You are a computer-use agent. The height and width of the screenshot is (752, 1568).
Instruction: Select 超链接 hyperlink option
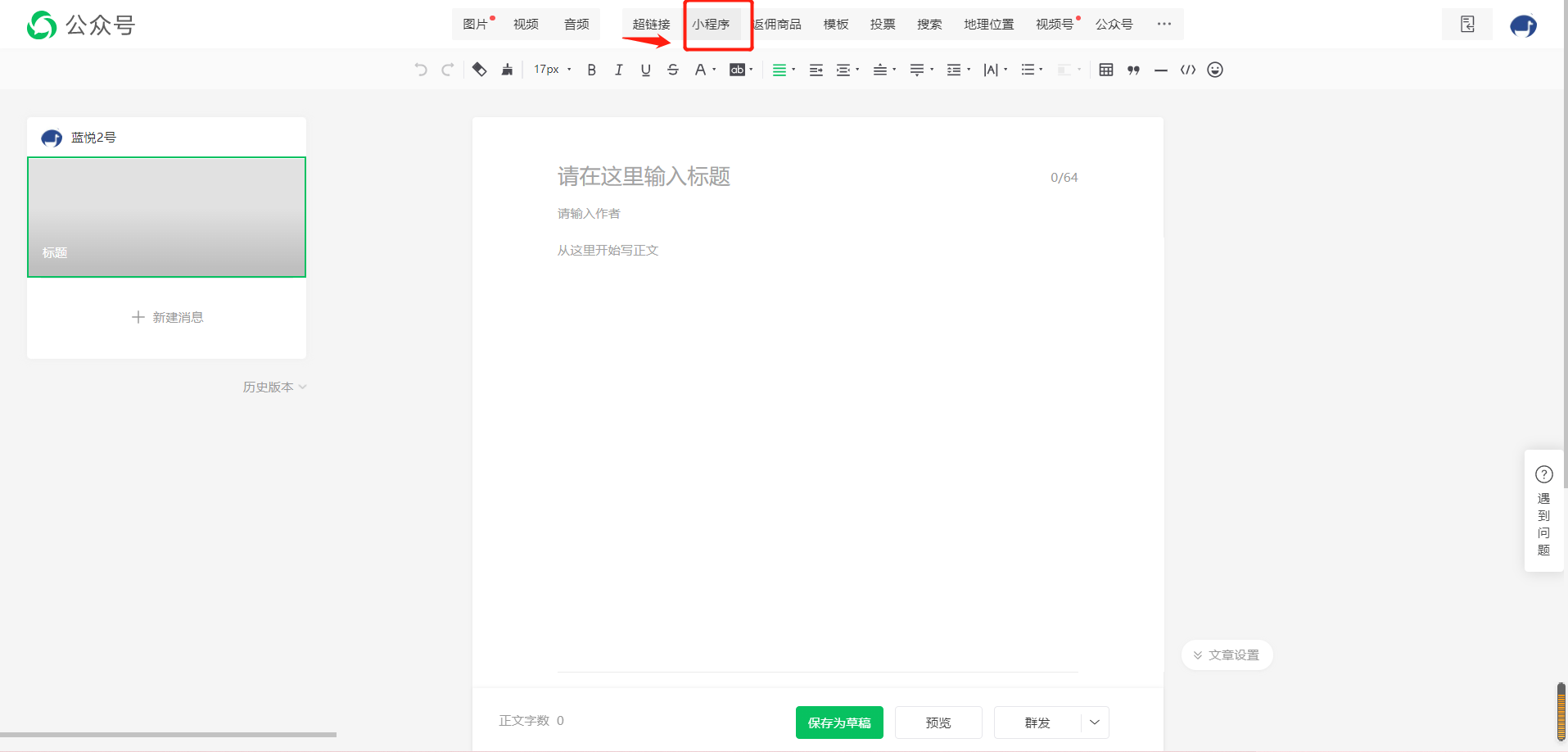(651, 25)
